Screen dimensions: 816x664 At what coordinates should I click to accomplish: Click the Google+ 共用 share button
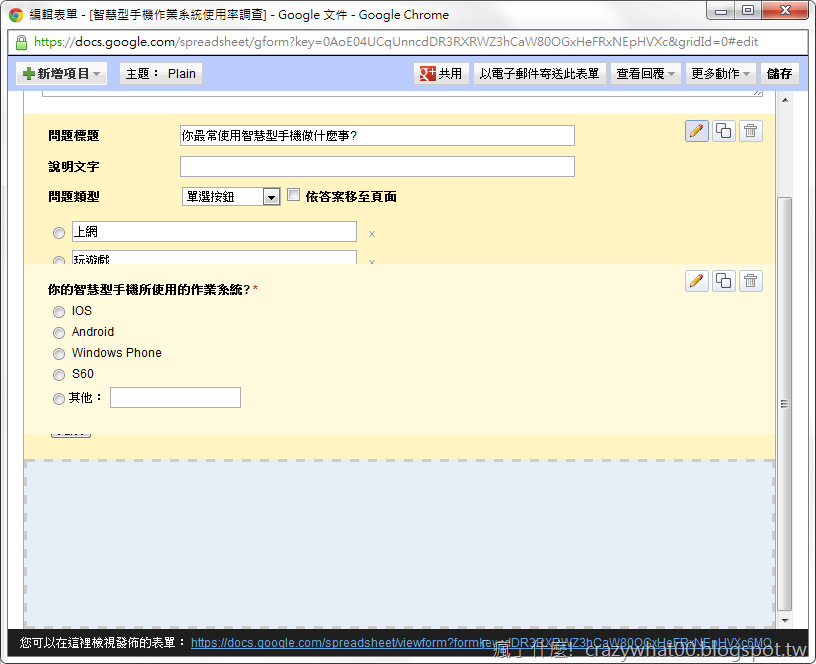441,73
